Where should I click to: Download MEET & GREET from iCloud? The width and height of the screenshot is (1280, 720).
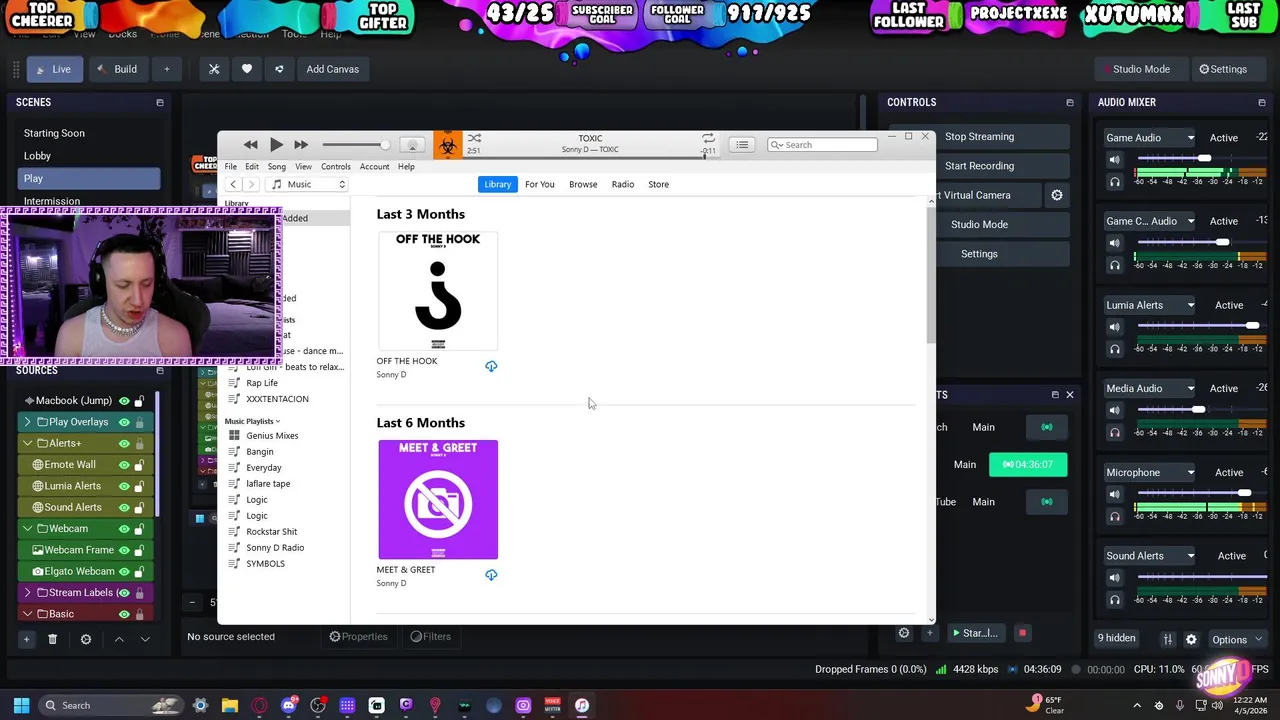491,575
